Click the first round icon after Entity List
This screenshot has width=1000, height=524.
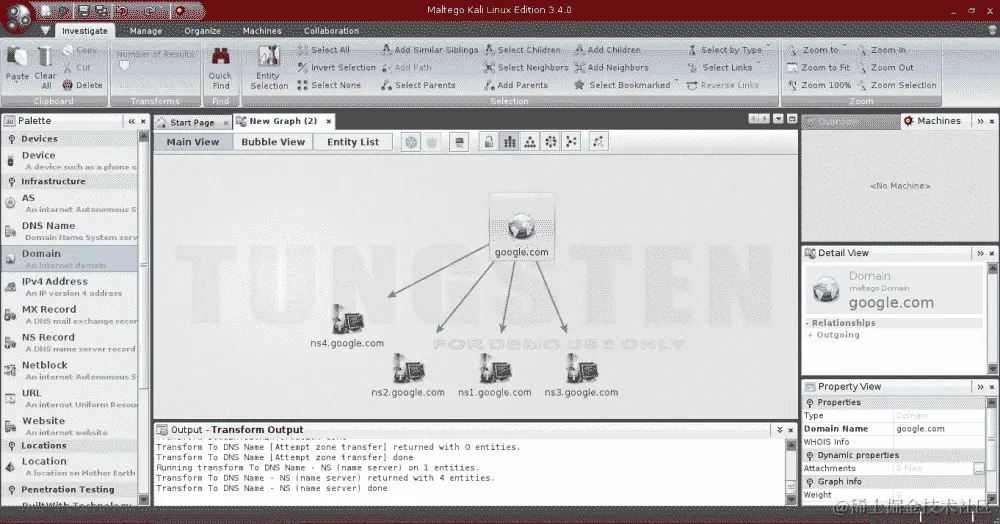(411, 142)
